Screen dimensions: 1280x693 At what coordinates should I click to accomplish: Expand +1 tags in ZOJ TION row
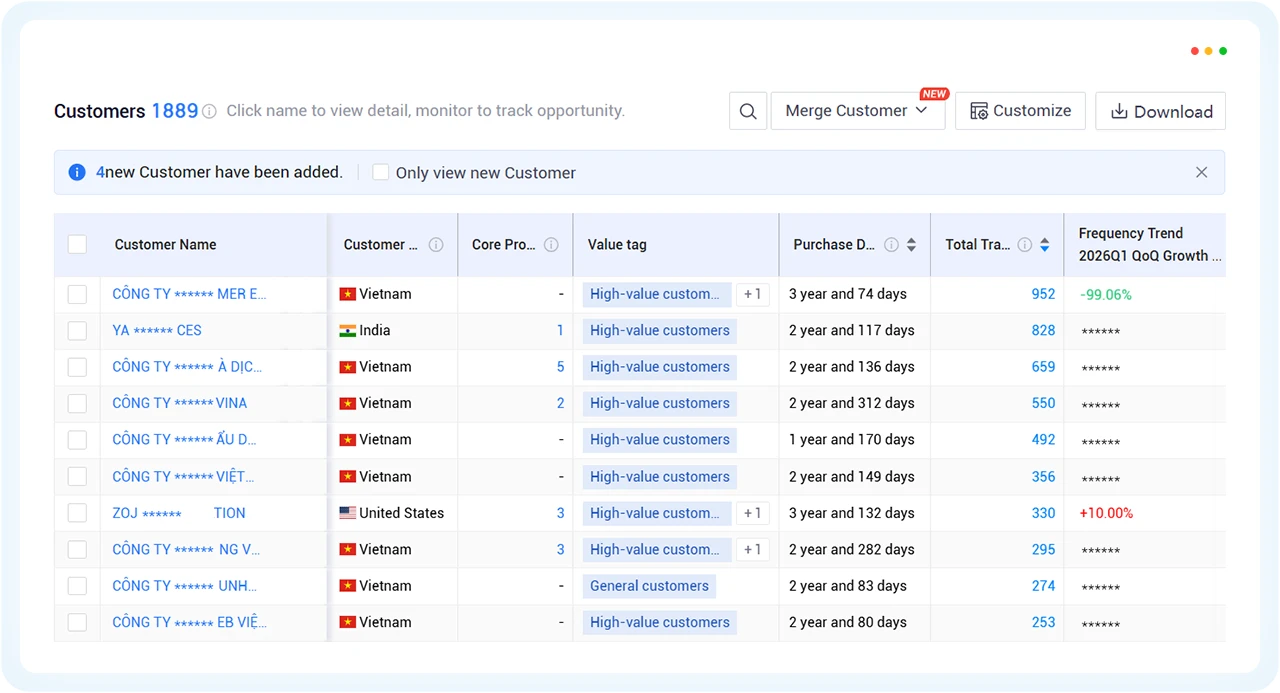click(x=753, y=513)
